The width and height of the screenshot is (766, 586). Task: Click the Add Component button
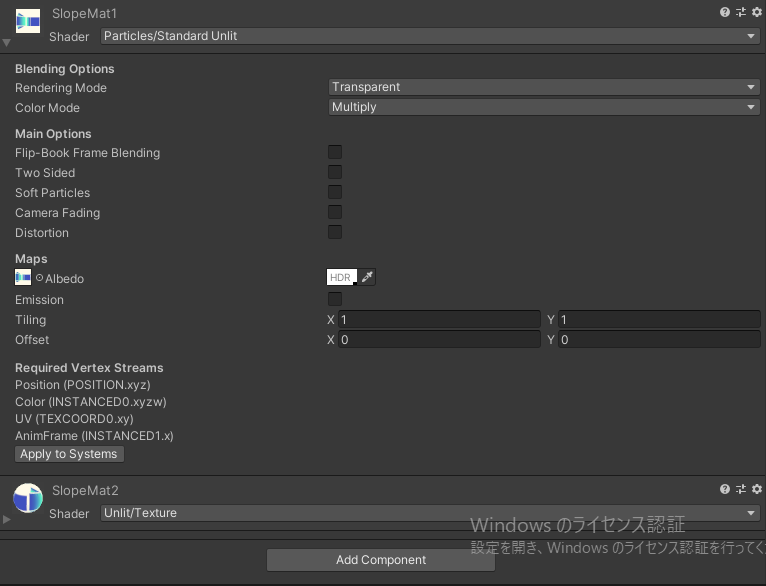click(381, 560)
